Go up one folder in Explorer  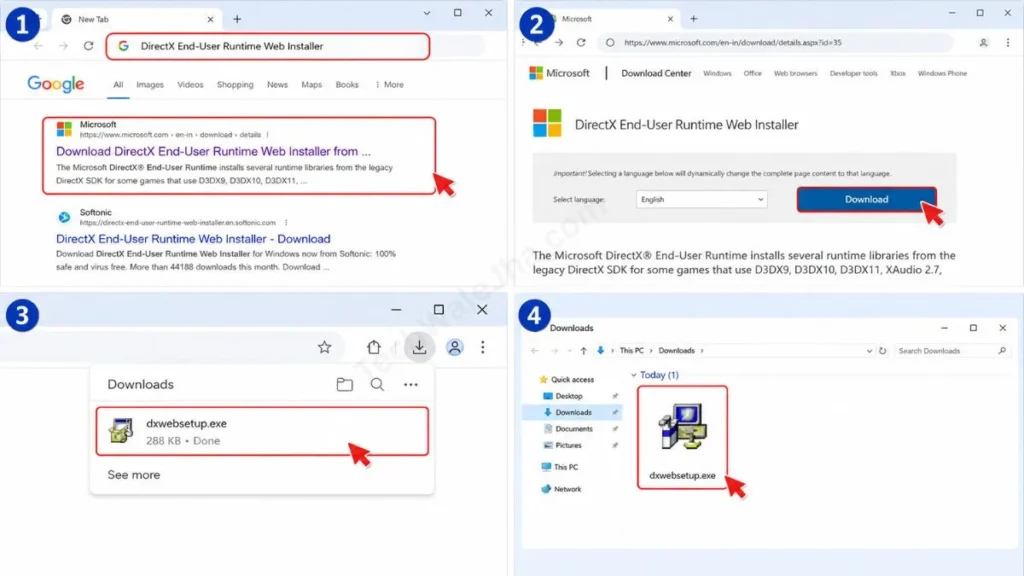(583, 351)
